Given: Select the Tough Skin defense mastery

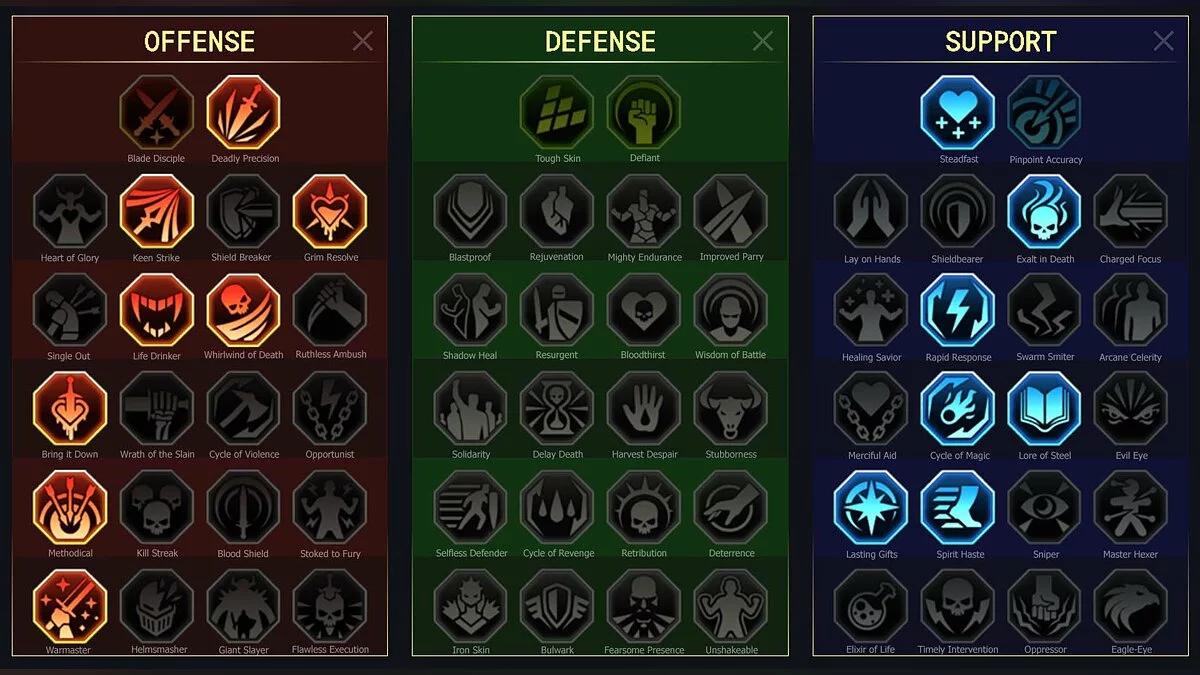Looking at the screenshot, I should coord(557,112).
